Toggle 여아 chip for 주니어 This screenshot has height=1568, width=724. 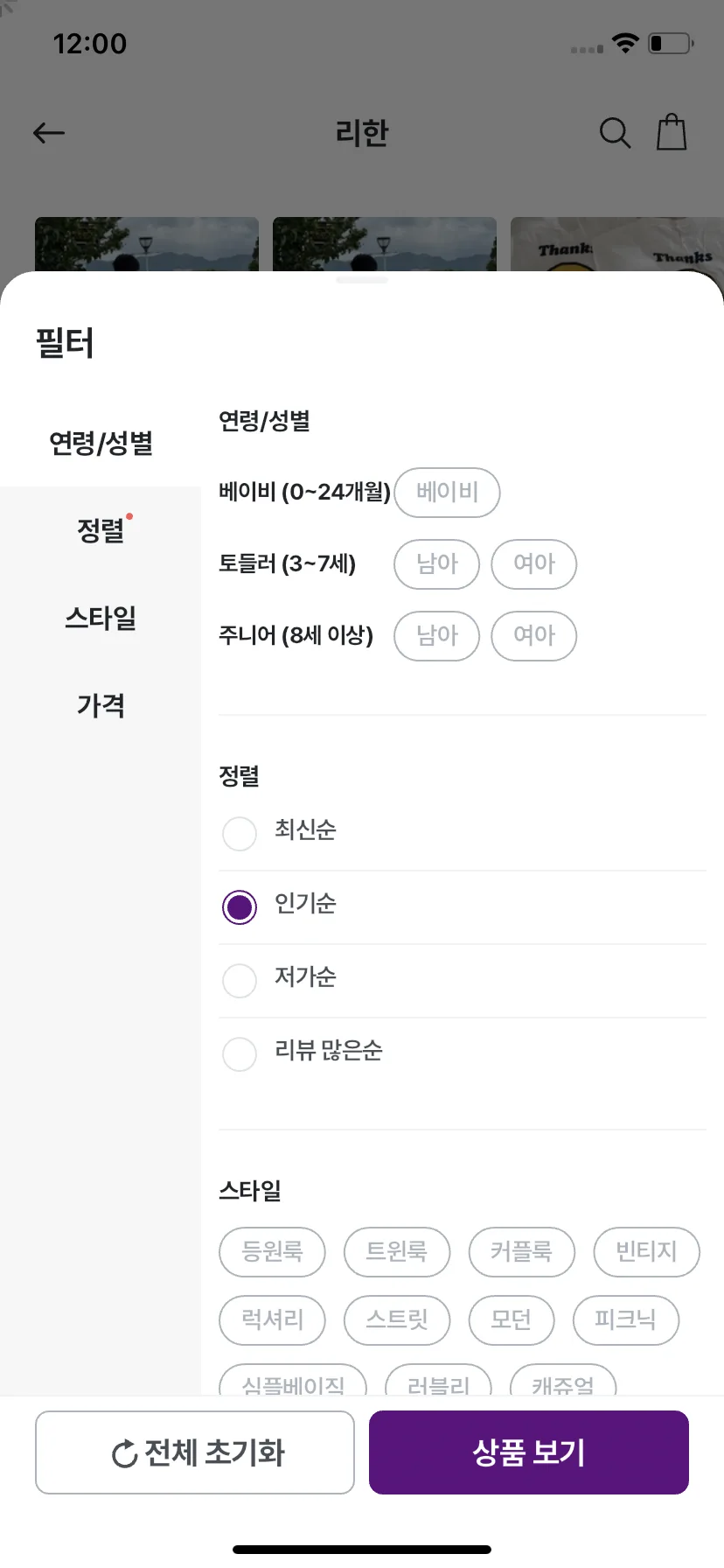tap(534, 636)
